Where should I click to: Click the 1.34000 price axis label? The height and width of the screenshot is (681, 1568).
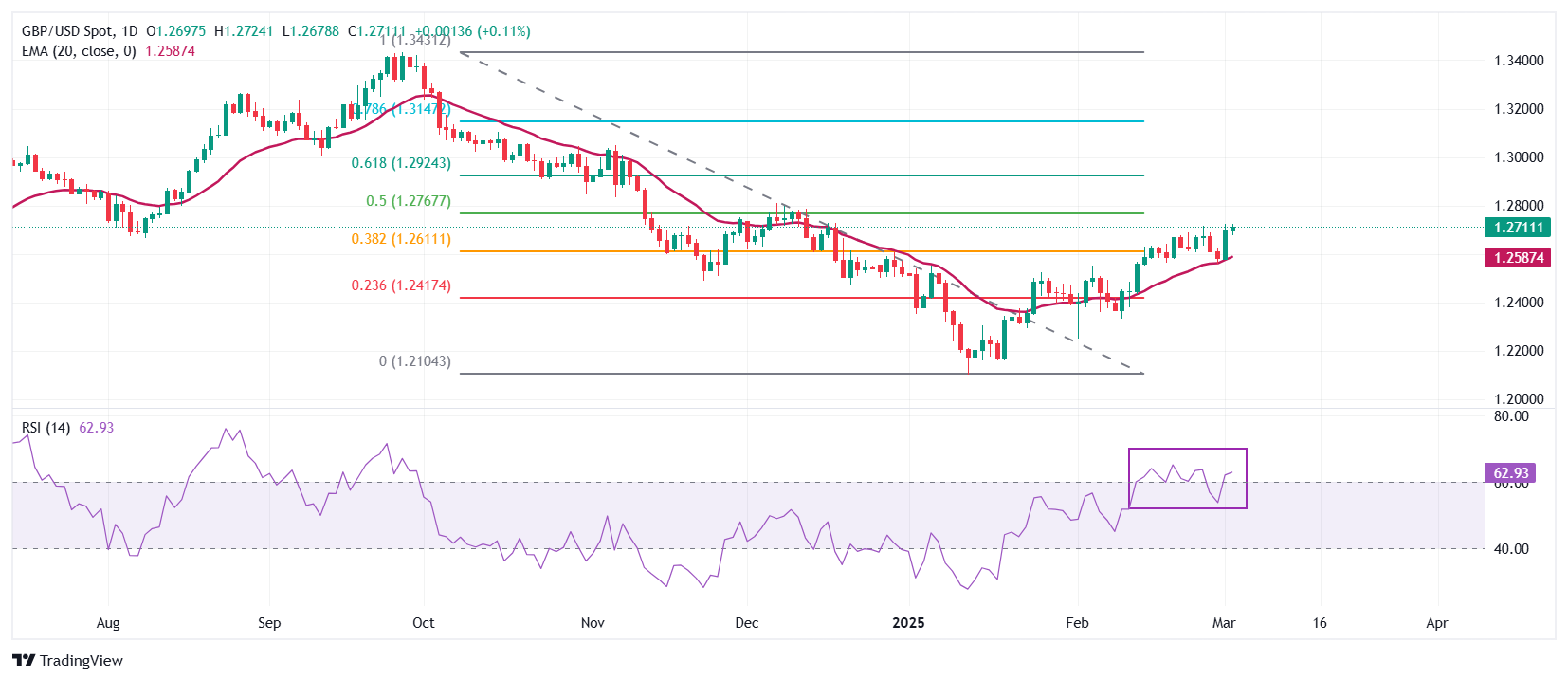click(x=1519, y=61)
